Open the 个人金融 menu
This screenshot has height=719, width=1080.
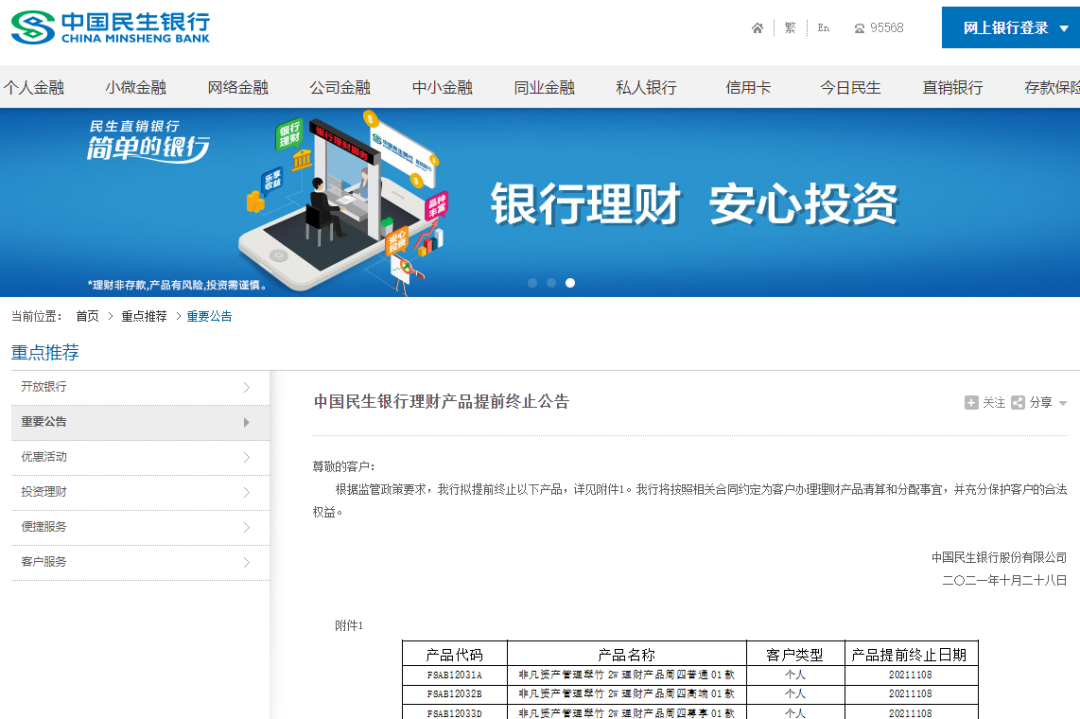click(33, 87)
